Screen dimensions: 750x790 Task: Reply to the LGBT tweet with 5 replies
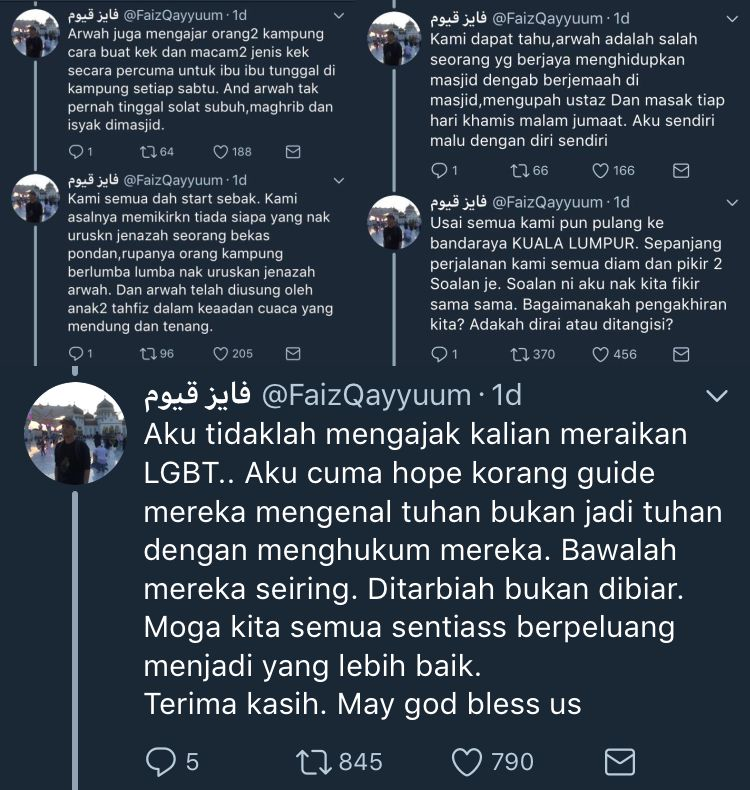pyautogui.click(x=160, y=762)
